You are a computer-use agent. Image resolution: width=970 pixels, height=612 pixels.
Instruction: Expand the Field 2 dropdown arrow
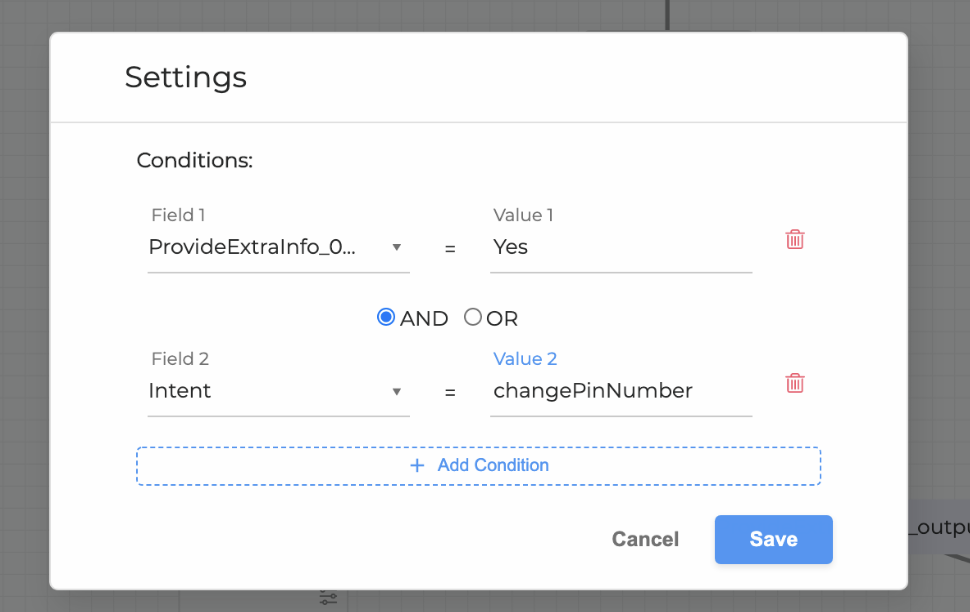pyautogui.click(x=397, y=391)
